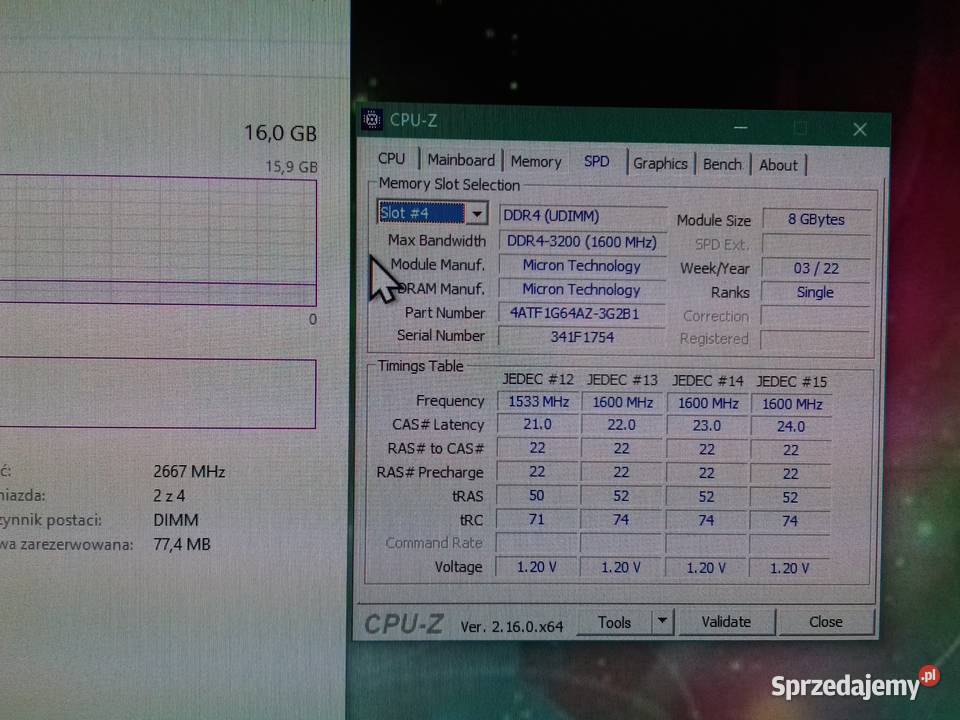Image resolution: width=960 pixels, height=720 pixels.
Task: Close CPU-Z with the X icon
Action: click(860, 129)
